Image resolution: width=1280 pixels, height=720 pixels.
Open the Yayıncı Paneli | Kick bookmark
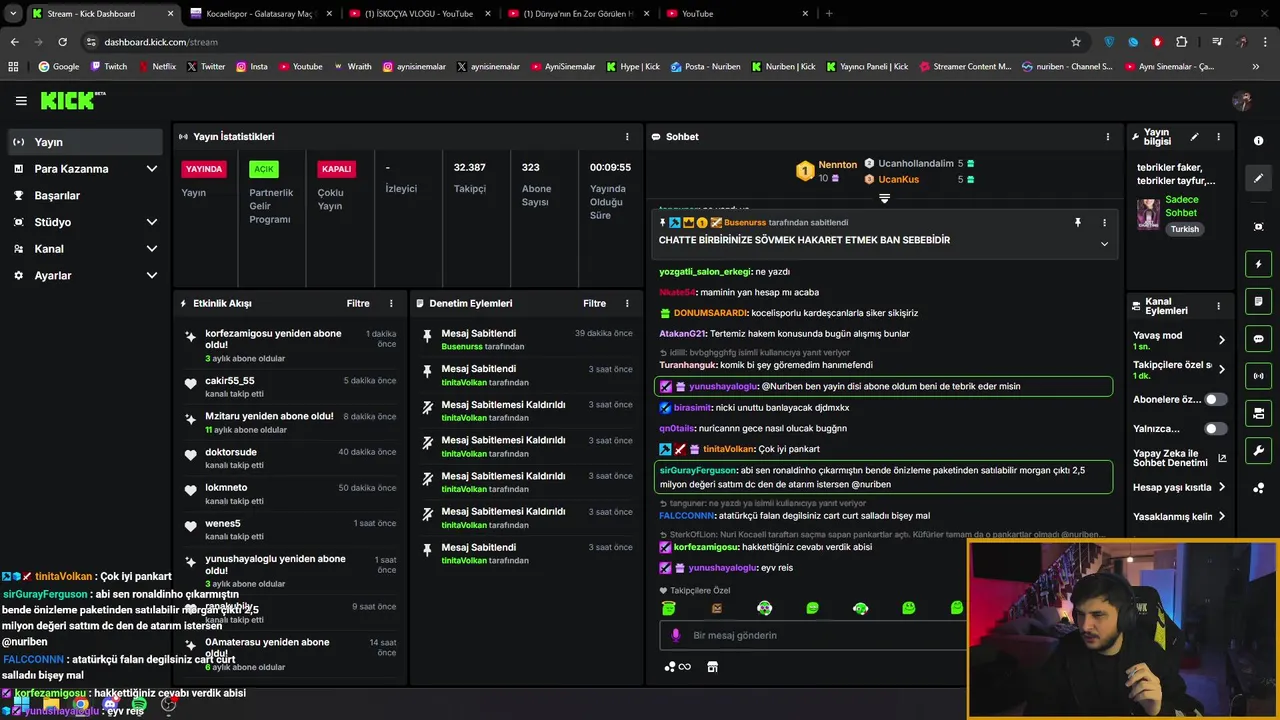pos(867,67)
